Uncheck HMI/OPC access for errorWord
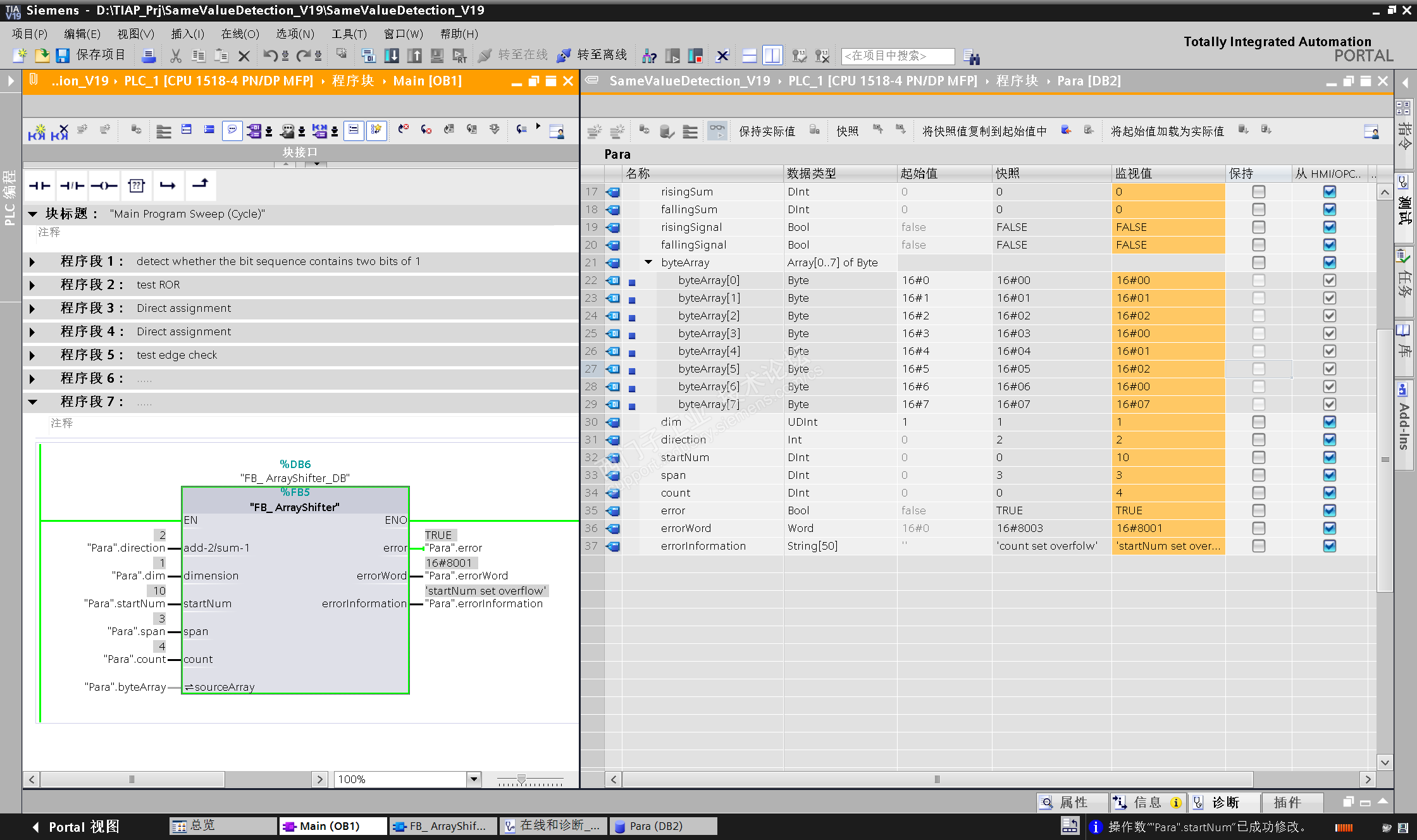Viewport: 1417px width, 840px height. point(1329,528)
